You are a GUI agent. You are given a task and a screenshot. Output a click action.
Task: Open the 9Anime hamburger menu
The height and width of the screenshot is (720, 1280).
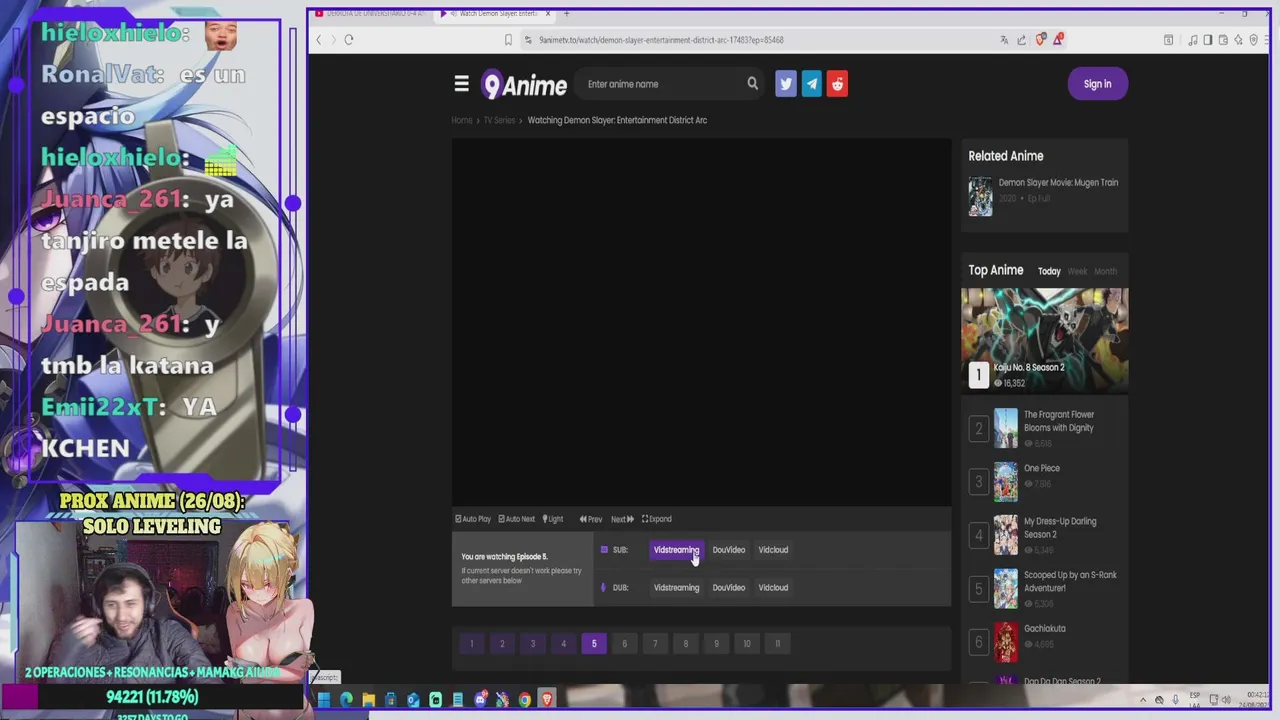(x=461, y=84)
